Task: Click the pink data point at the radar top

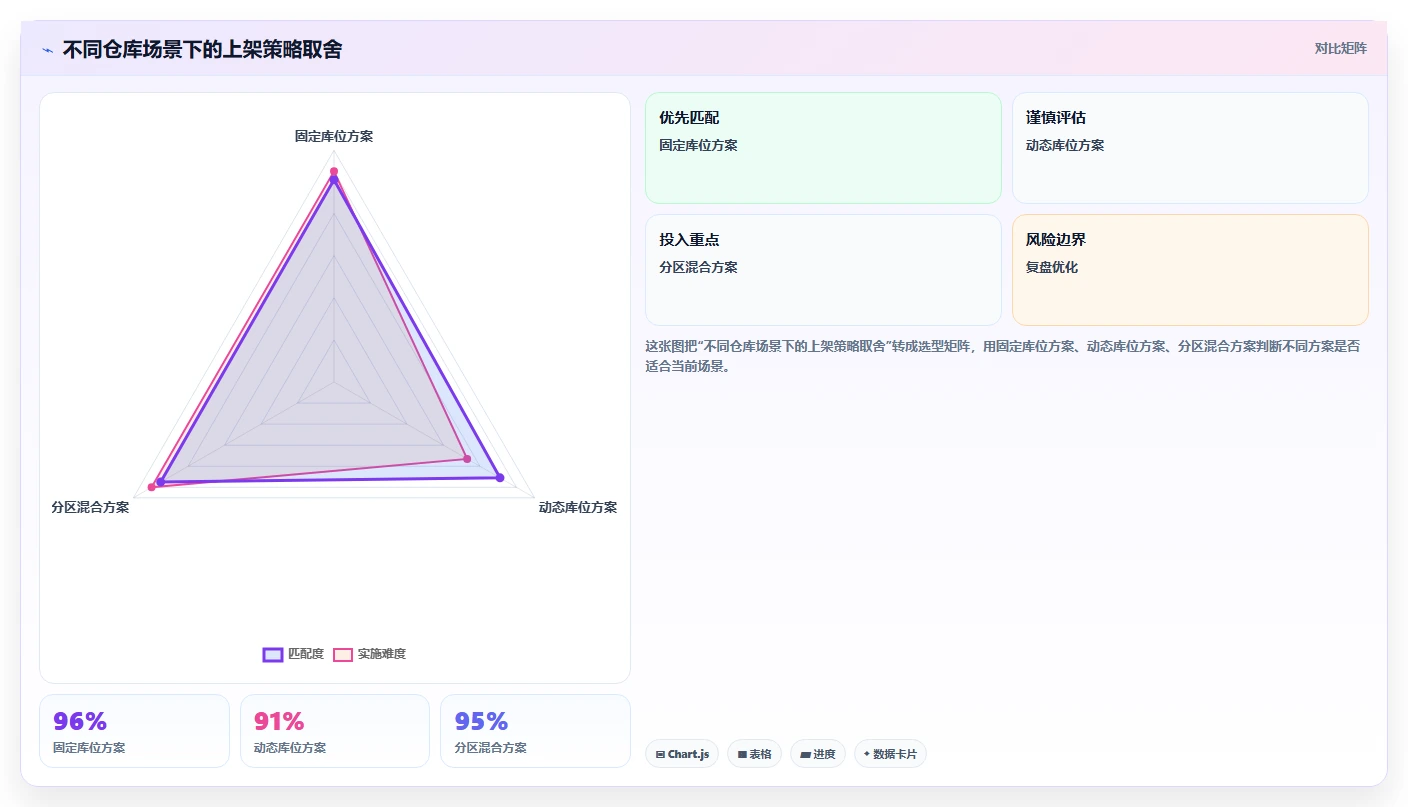Action: pos(334,171)
